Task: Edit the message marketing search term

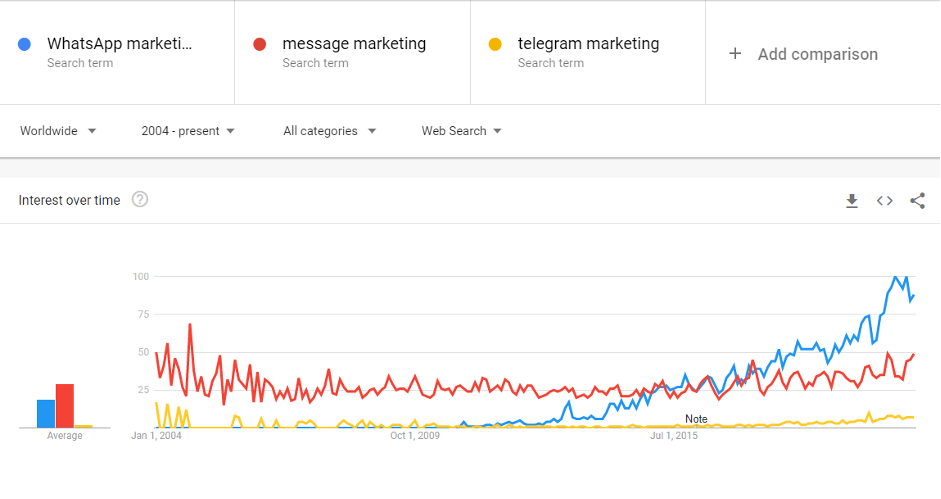Action: click(x=354, y=44)
